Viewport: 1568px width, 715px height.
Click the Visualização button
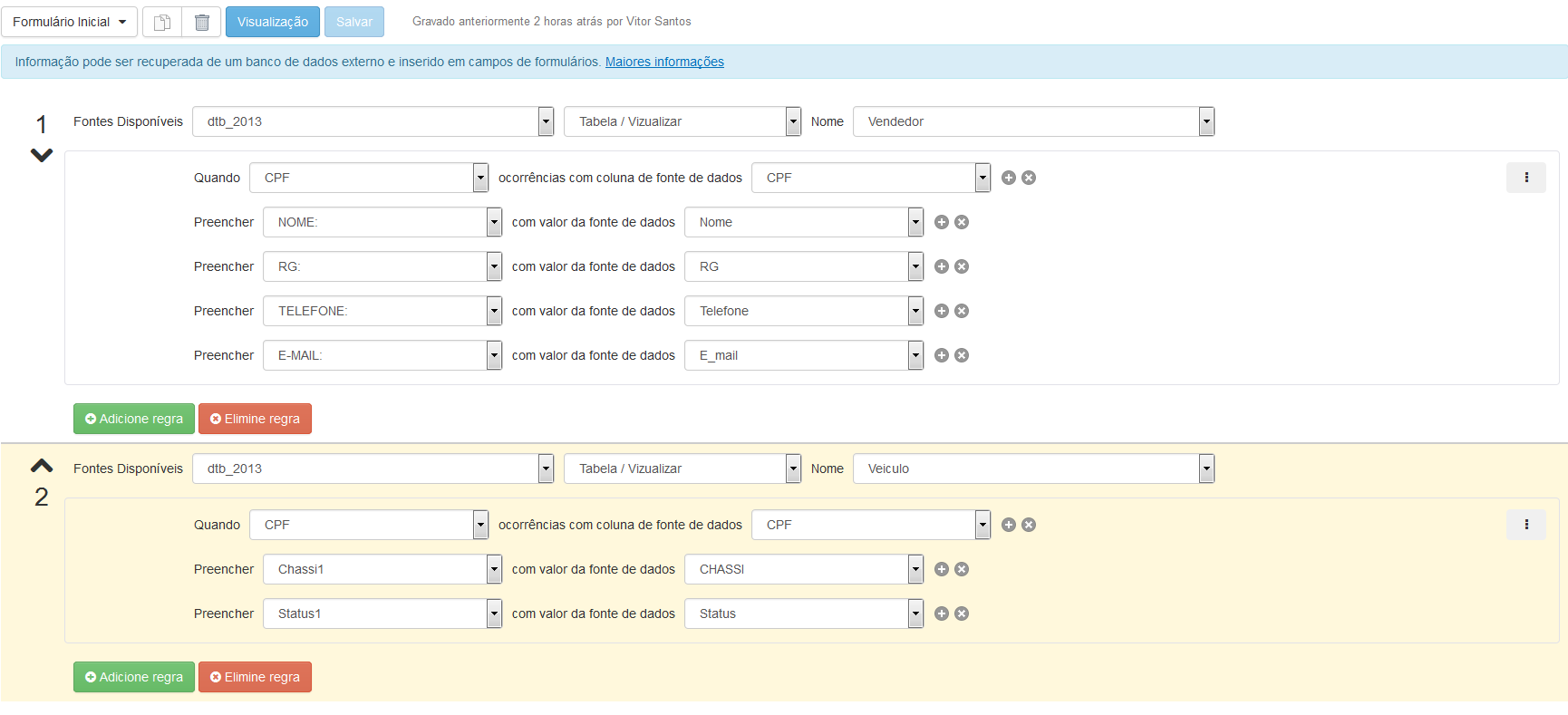tap(272, 22)
